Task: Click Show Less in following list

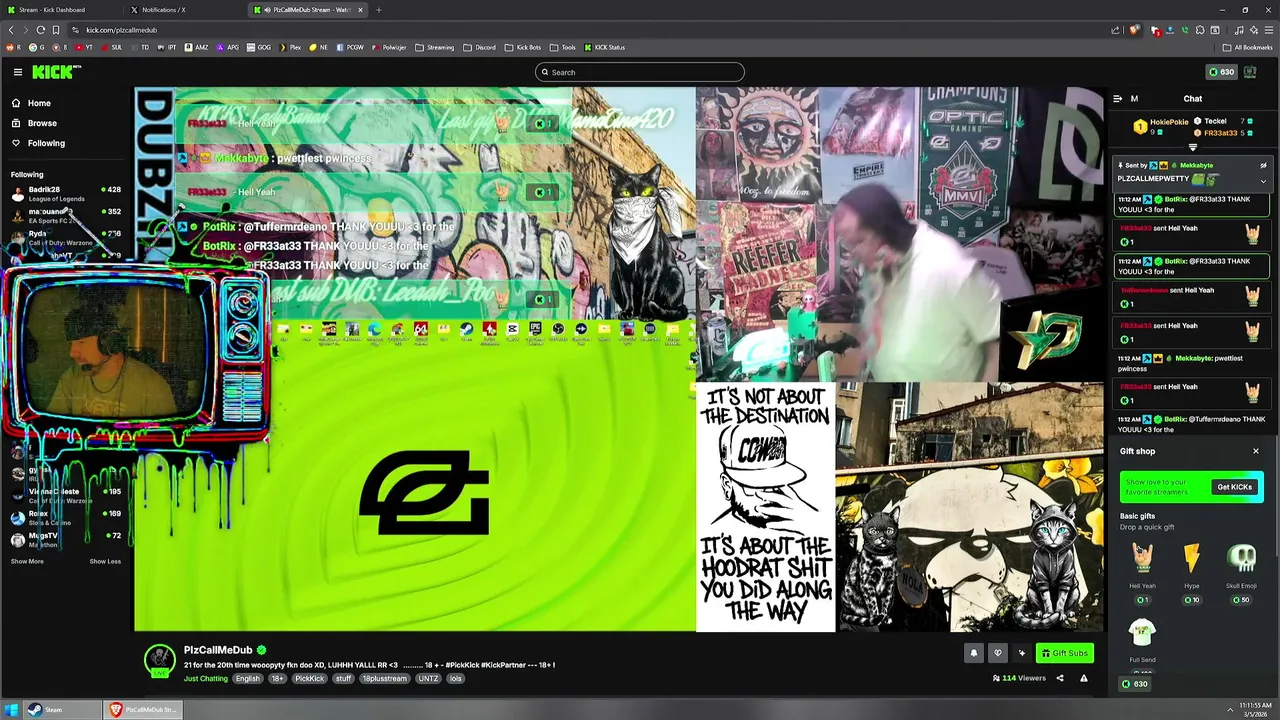Action: (105, 561)
